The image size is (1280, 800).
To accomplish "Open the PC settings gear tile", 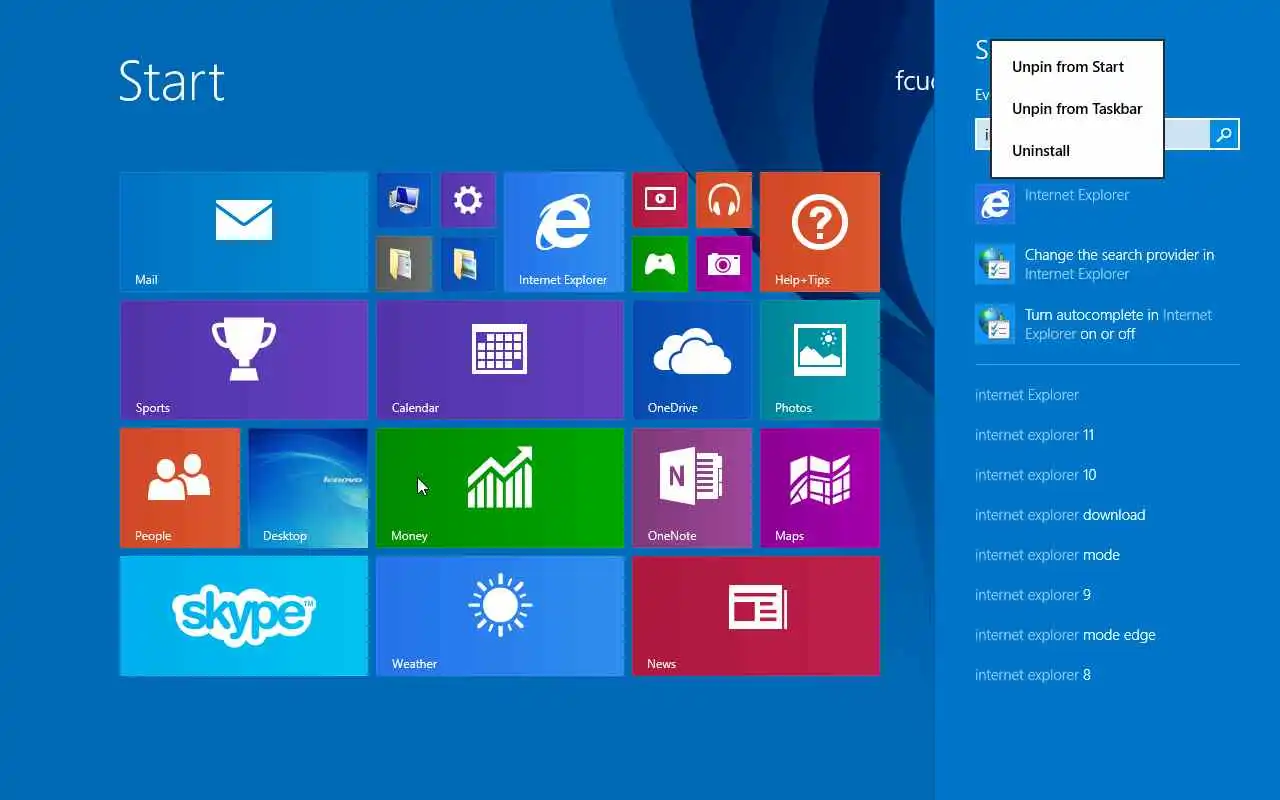I will 468,200.
